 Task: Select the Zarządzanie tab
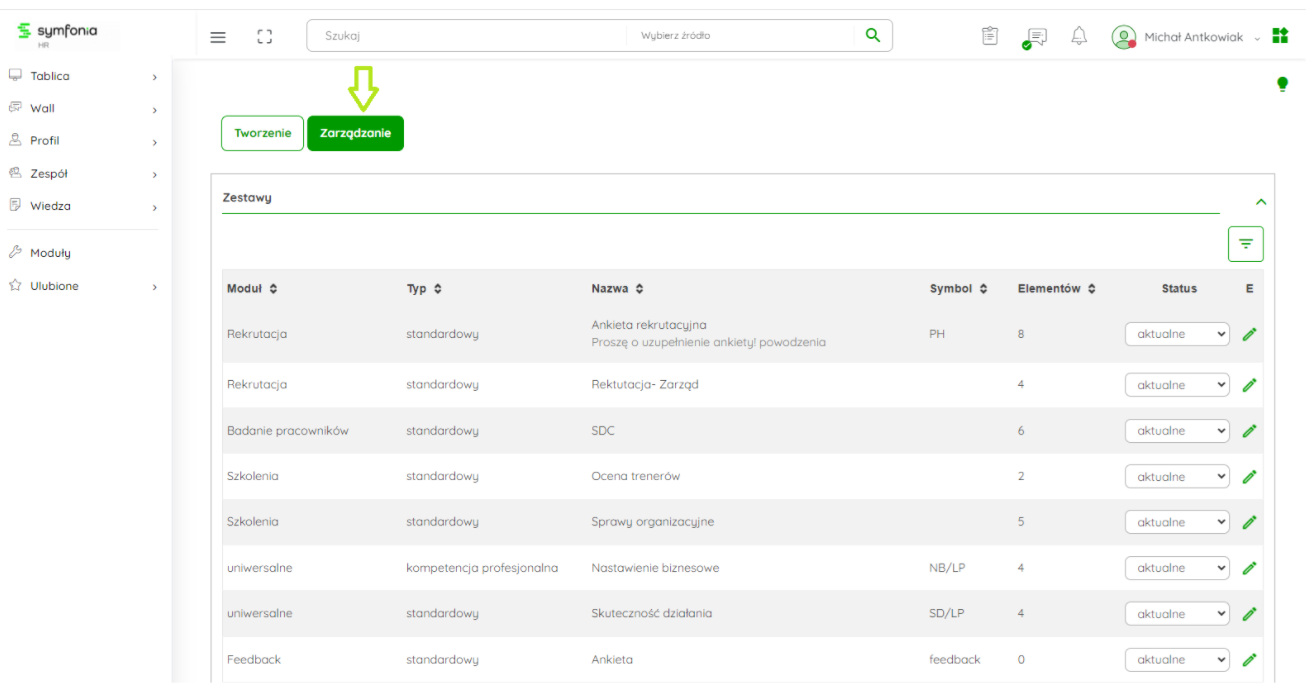[x=355, y=133]
